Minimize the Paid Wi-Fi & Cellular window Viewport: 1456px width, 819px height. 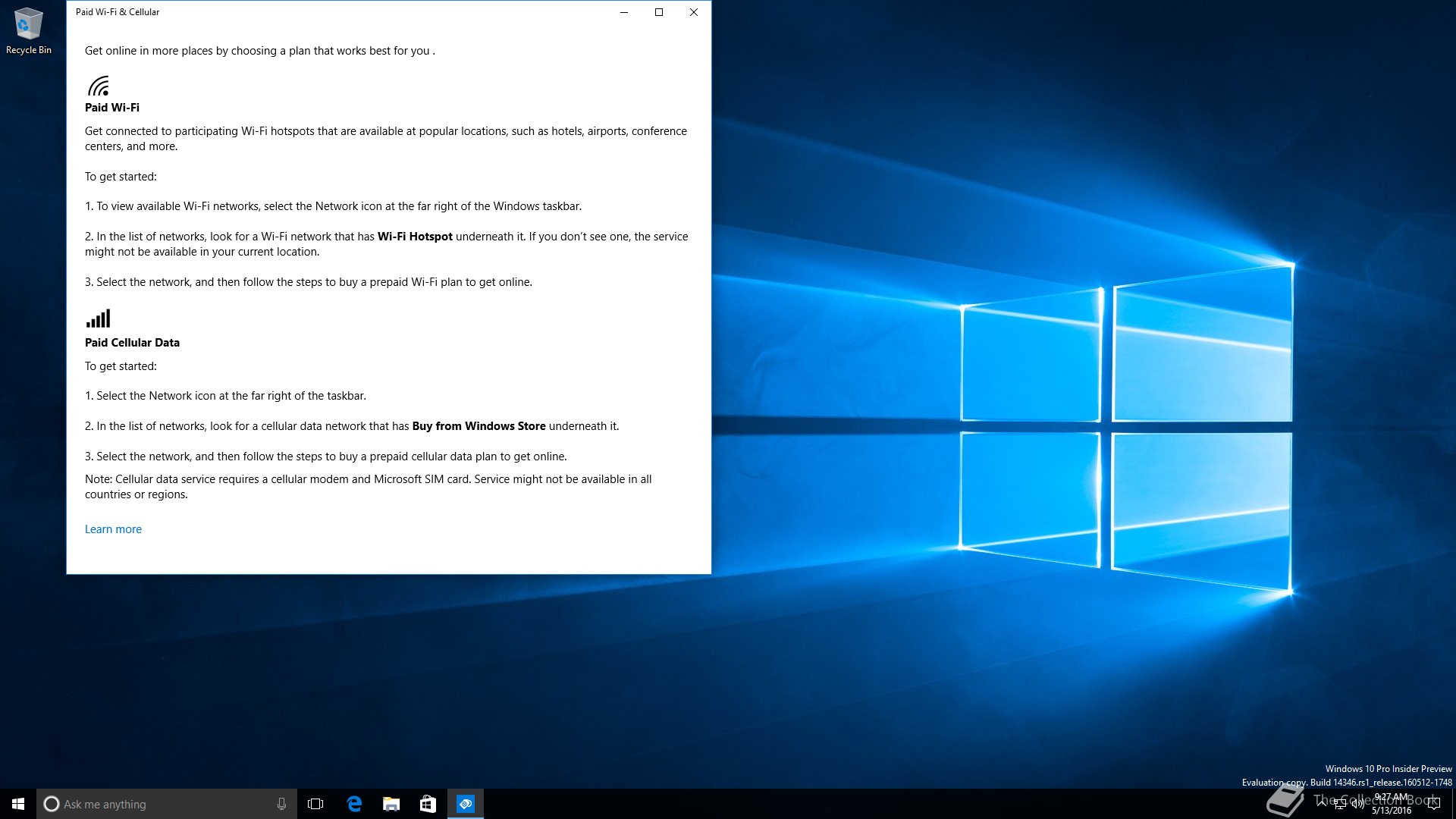pos(624,12)
